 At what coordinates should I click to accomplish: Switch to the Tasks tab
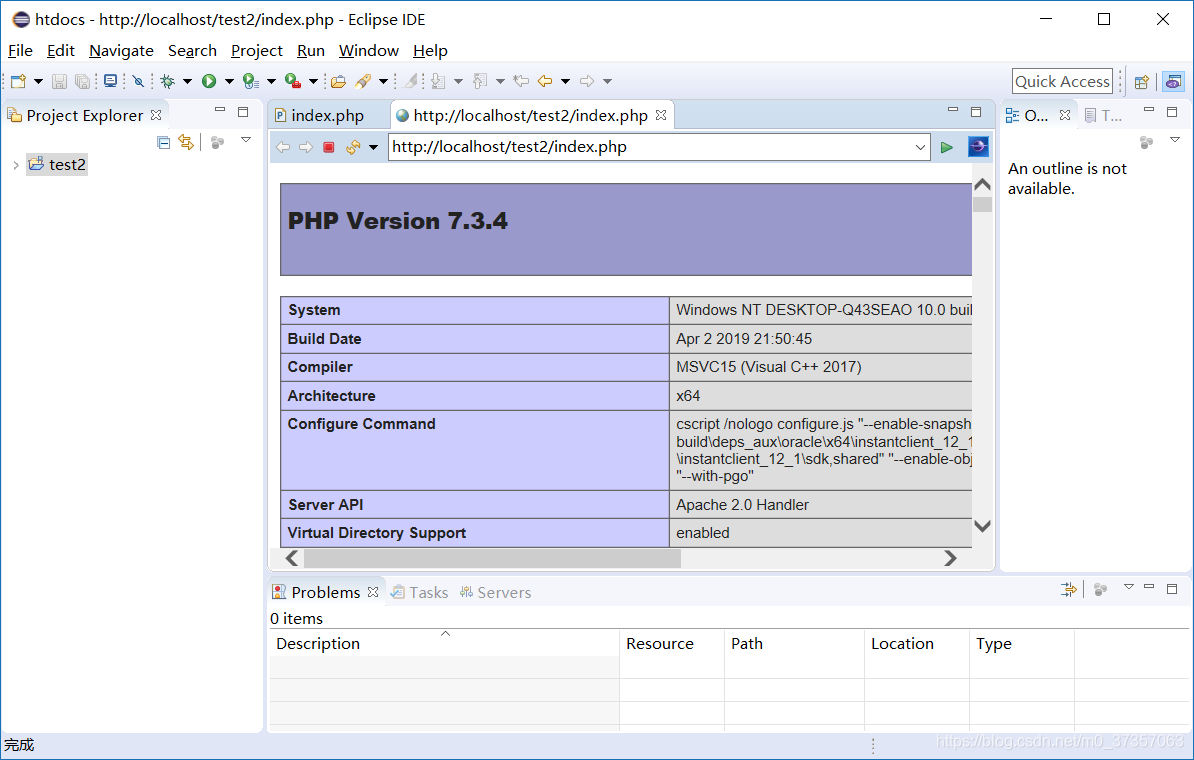tap(420, 592)
